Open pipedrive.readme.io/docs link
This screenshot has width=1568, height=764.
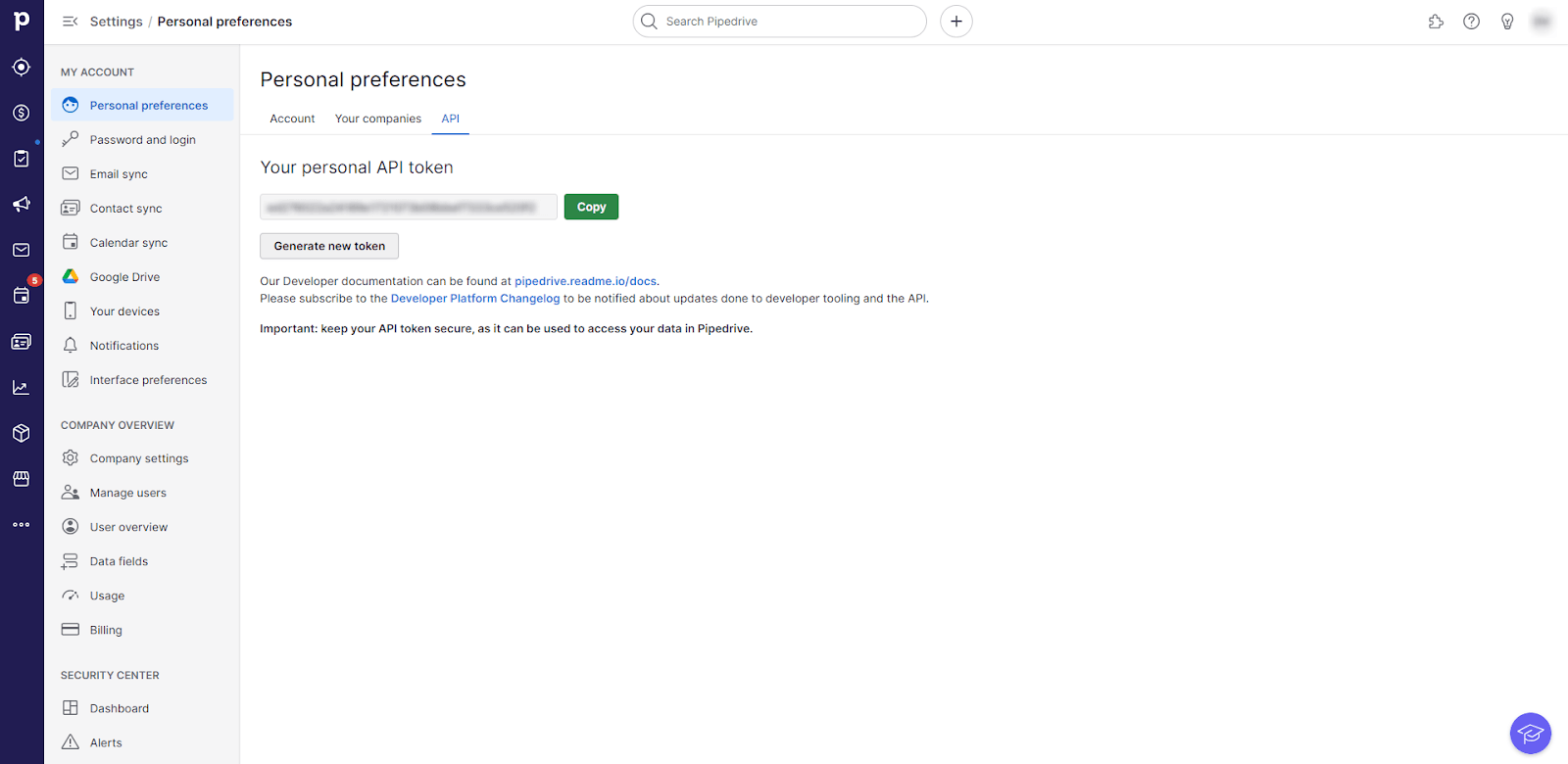pos(586,281)
